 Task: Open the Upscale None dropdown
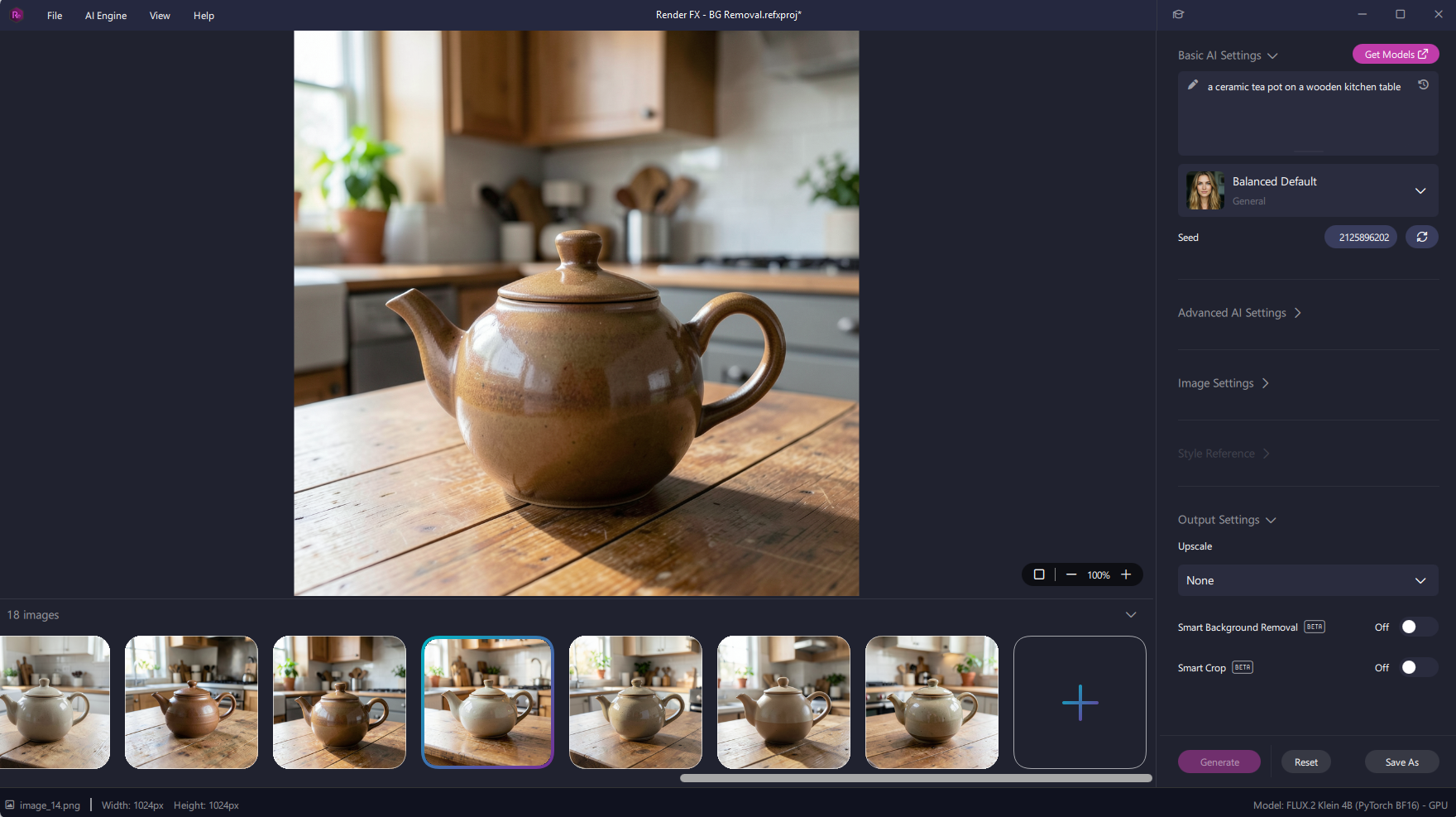click(x=1308, y=580)
